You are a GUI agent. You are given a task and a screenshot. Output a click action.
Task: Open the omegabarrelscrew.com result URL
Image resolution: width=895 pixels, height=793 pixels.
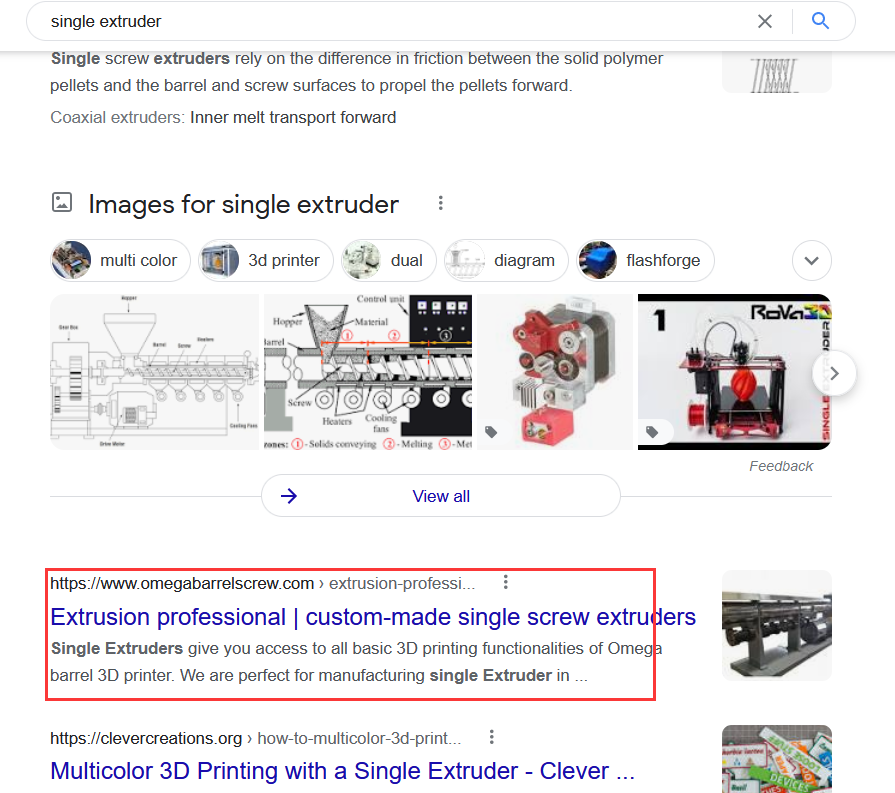pyautogui.click(x=263, y=583)
